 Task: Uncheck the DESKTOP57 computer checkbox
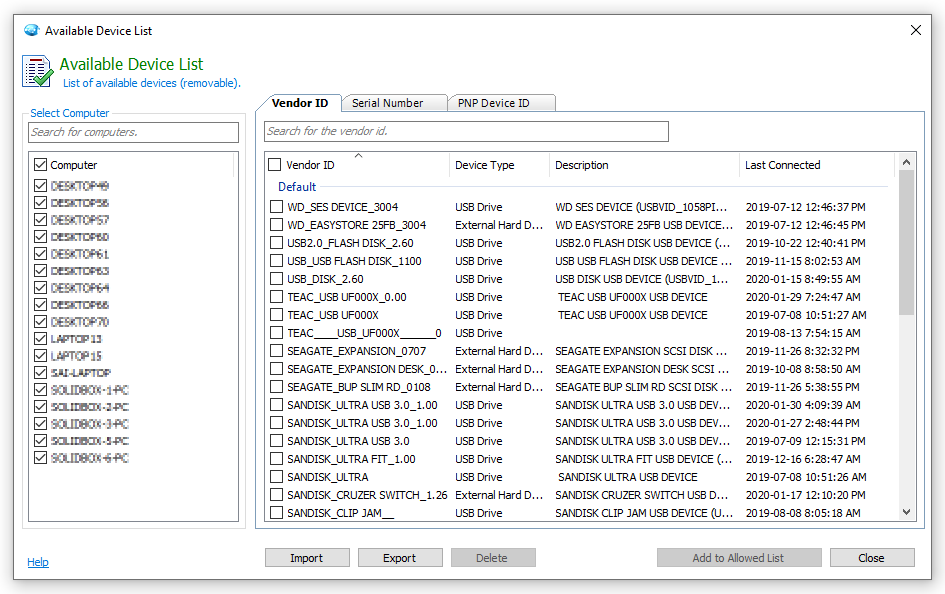coord(40,219)
